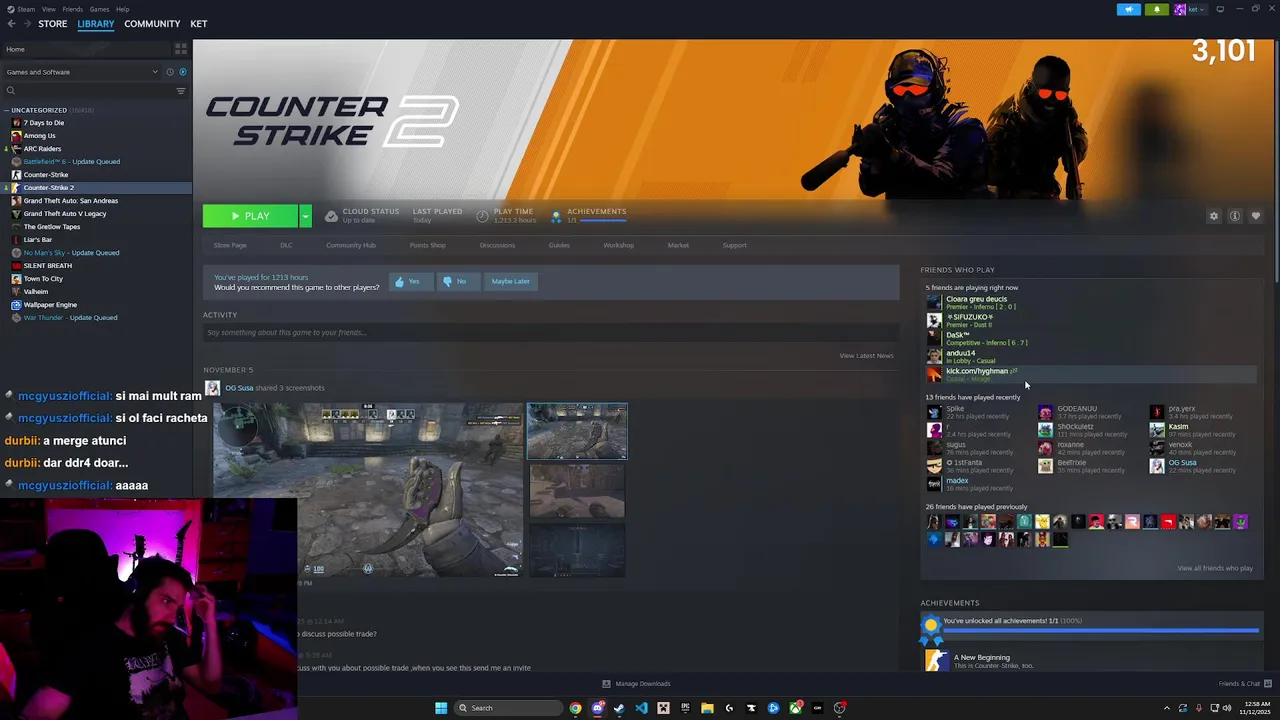Open the large OG Susa screenshot
This screenshot has width=1280, height=720.
point(368,491)
